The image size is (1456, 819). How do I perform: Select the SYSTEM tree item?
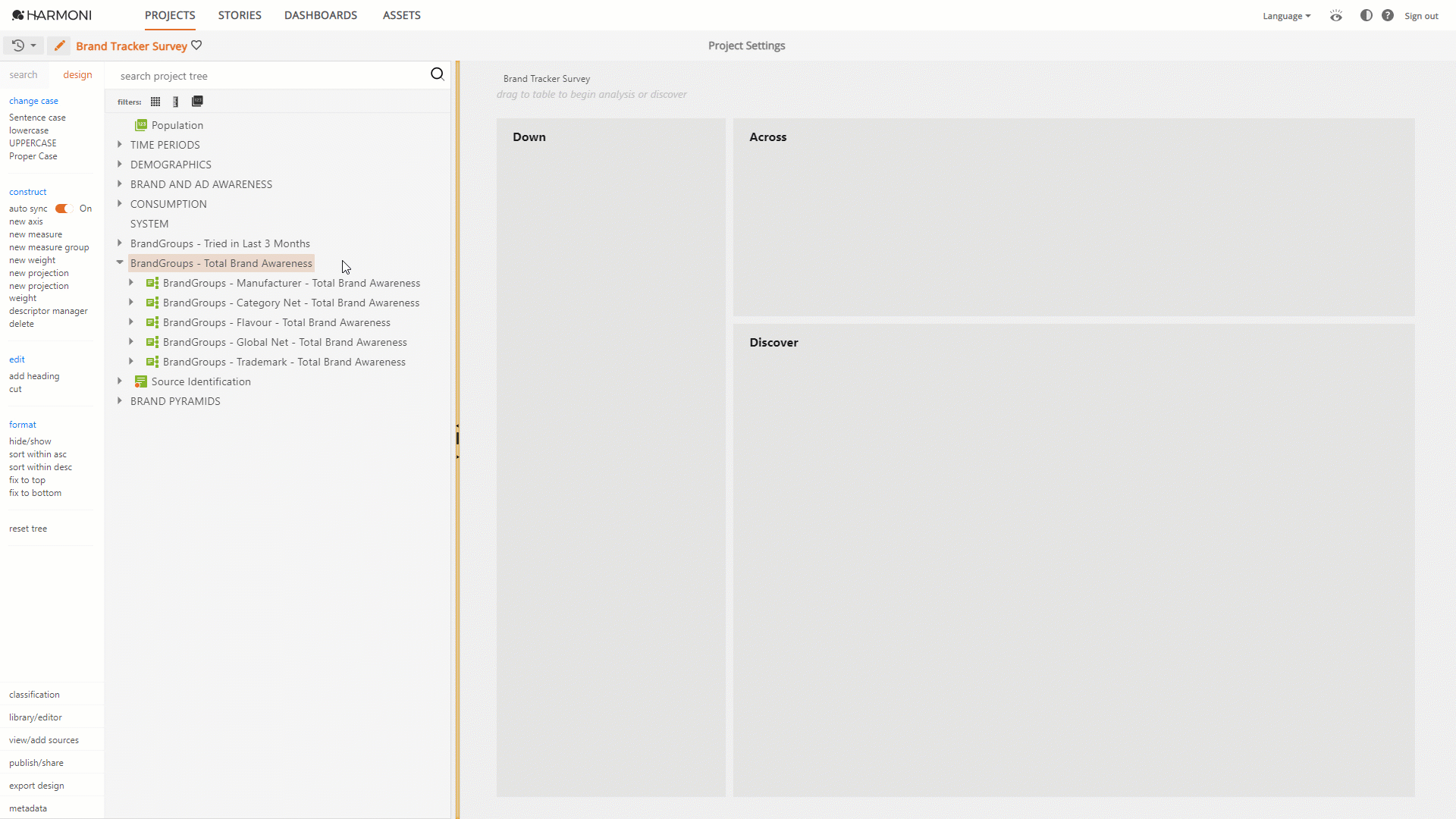pos(149,224)
